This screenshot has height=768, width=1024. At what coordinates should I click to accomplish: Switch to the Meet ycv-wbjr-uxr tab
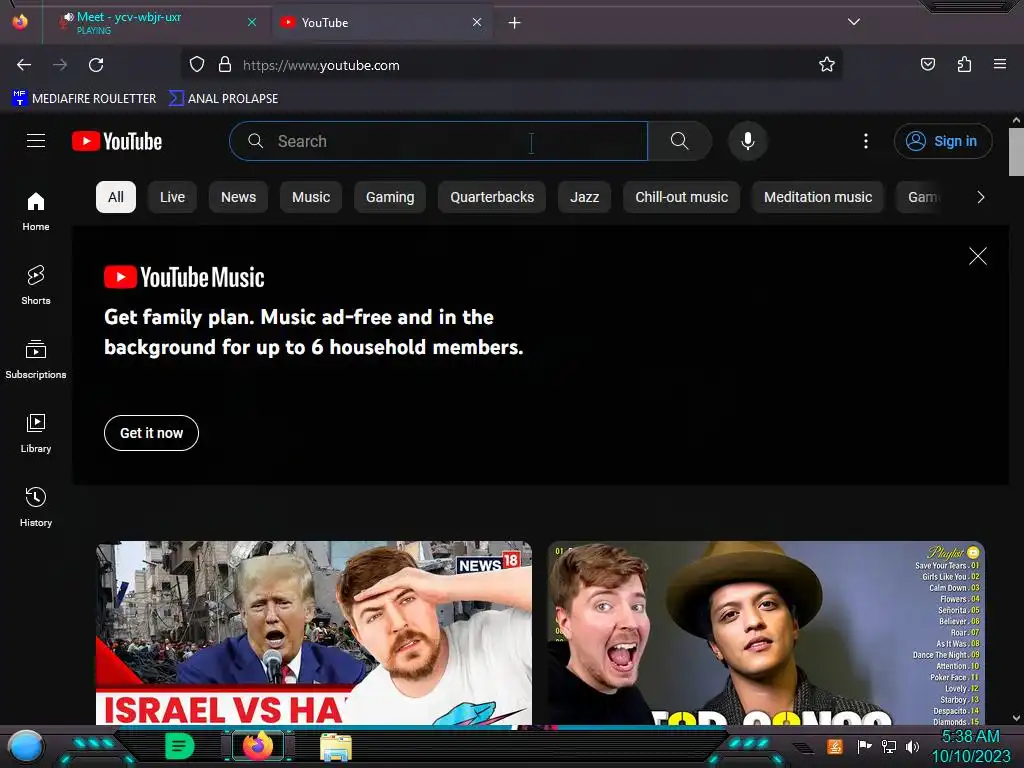155,23
